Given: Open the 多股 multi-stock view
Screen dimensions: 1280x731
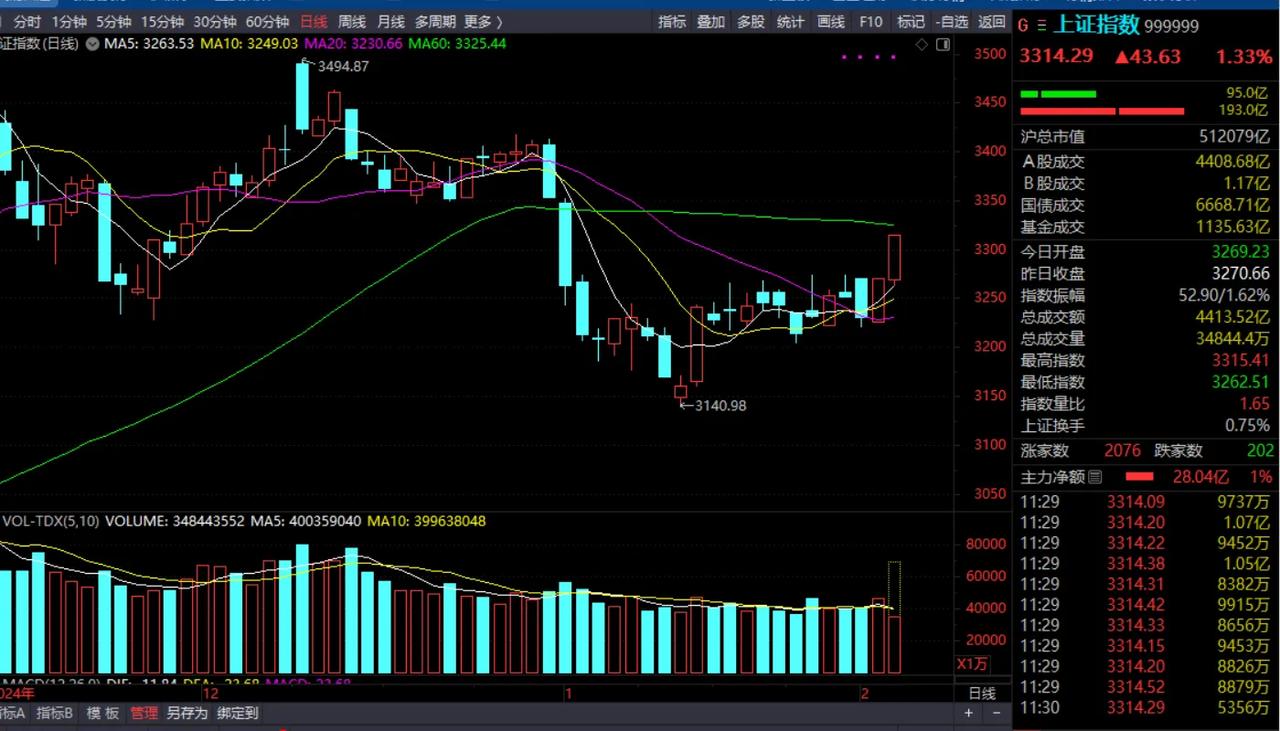Looking at the screenshot, I should (x=751, y=21).
